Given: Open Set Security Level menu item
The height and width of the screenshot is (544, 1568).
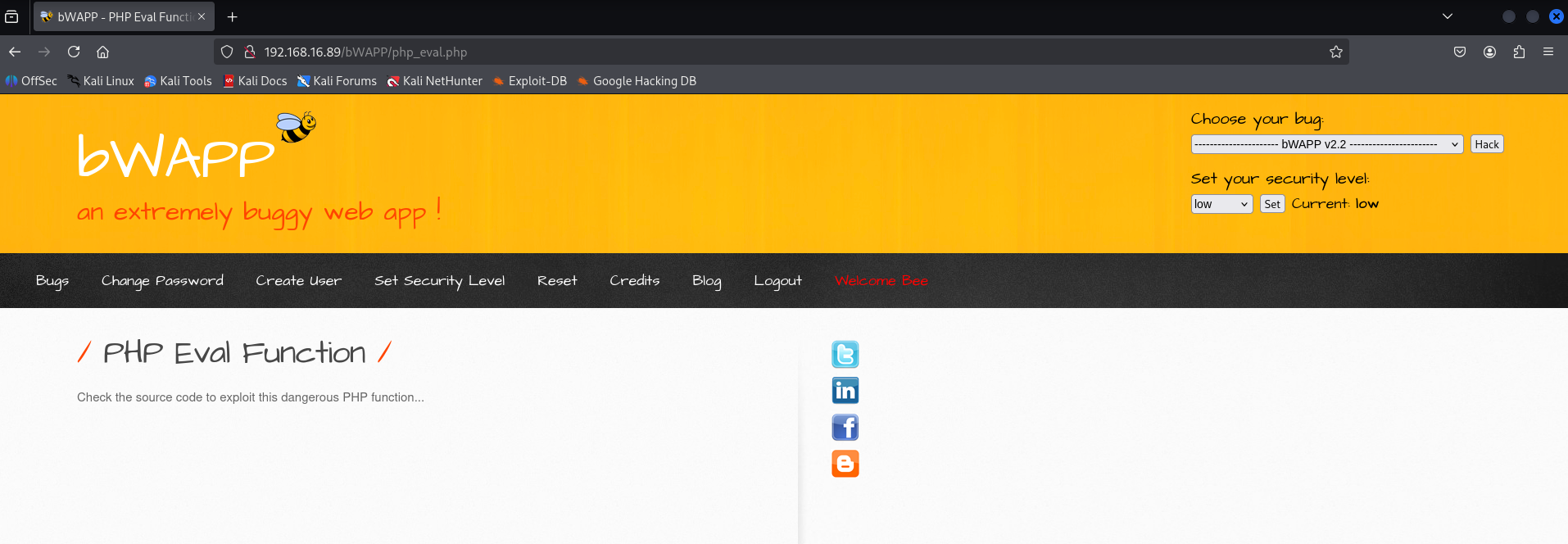Looking at the screenshot, I should coord(440,281).
